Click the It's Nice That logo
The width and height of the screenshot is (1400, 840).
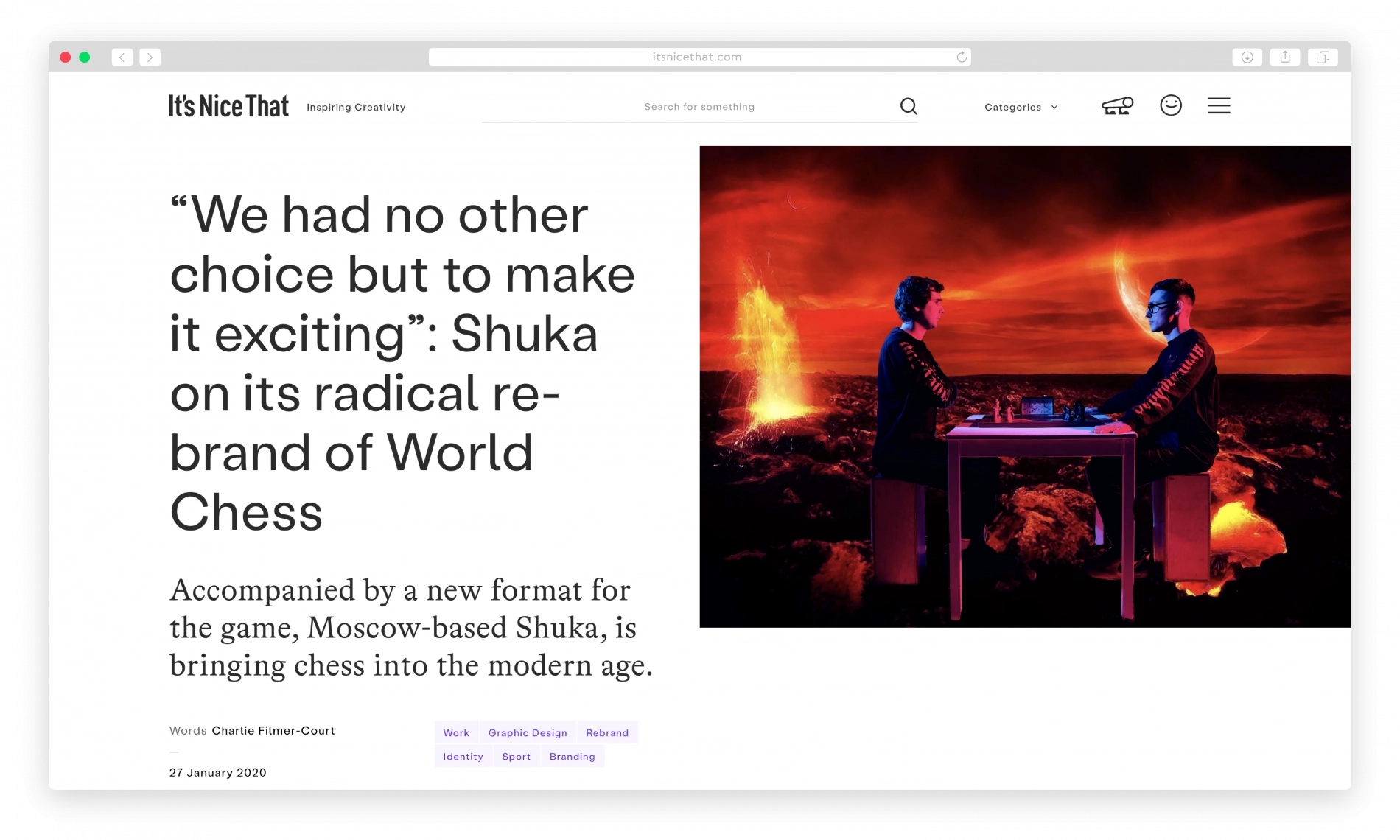(228, 105)
